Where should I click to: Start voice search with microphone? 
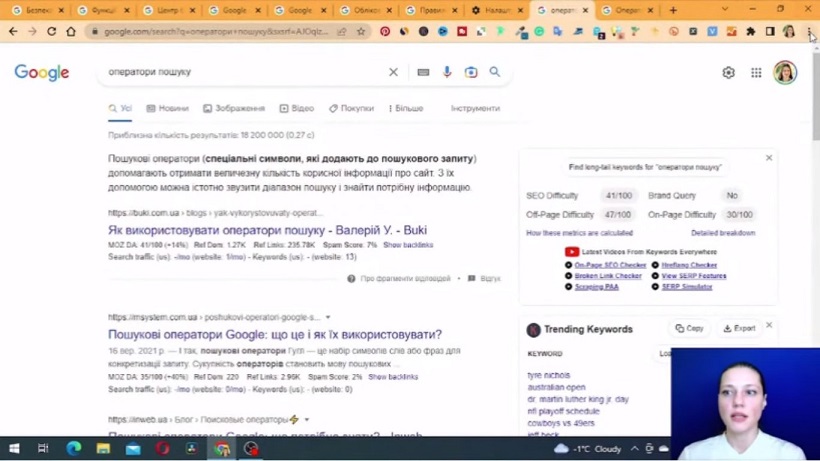tap(447, 72)
